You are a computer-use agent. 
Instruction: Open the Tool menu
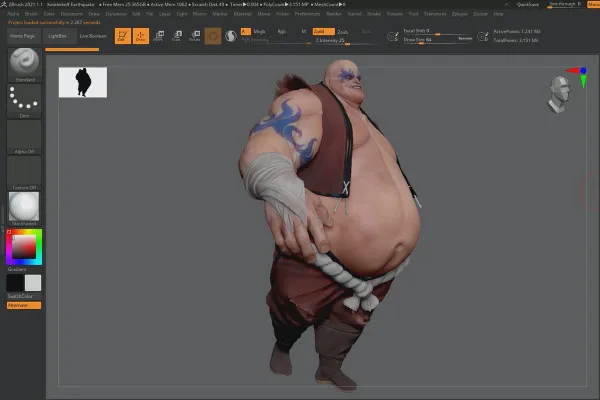coord(413,14)
